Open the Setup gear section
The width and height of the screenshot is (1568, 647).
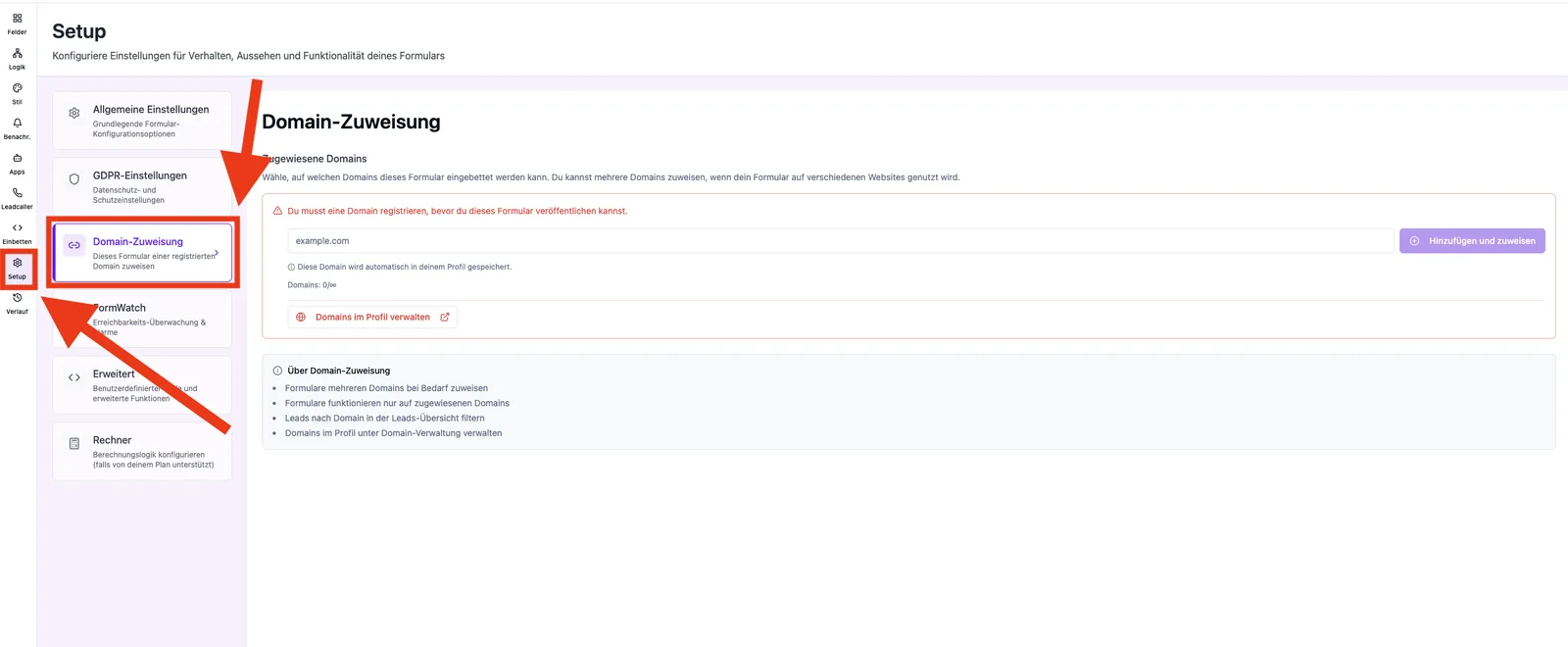point(17,269)
